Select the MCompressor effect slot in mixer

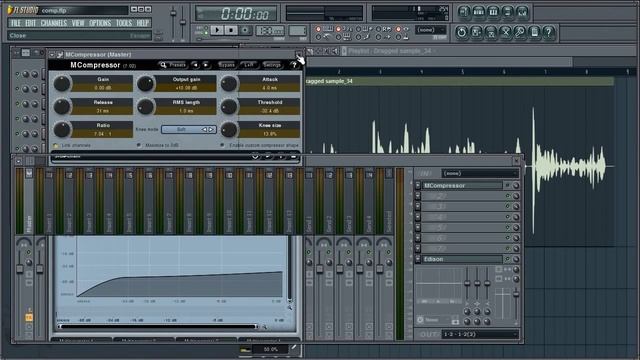point(462,185)
